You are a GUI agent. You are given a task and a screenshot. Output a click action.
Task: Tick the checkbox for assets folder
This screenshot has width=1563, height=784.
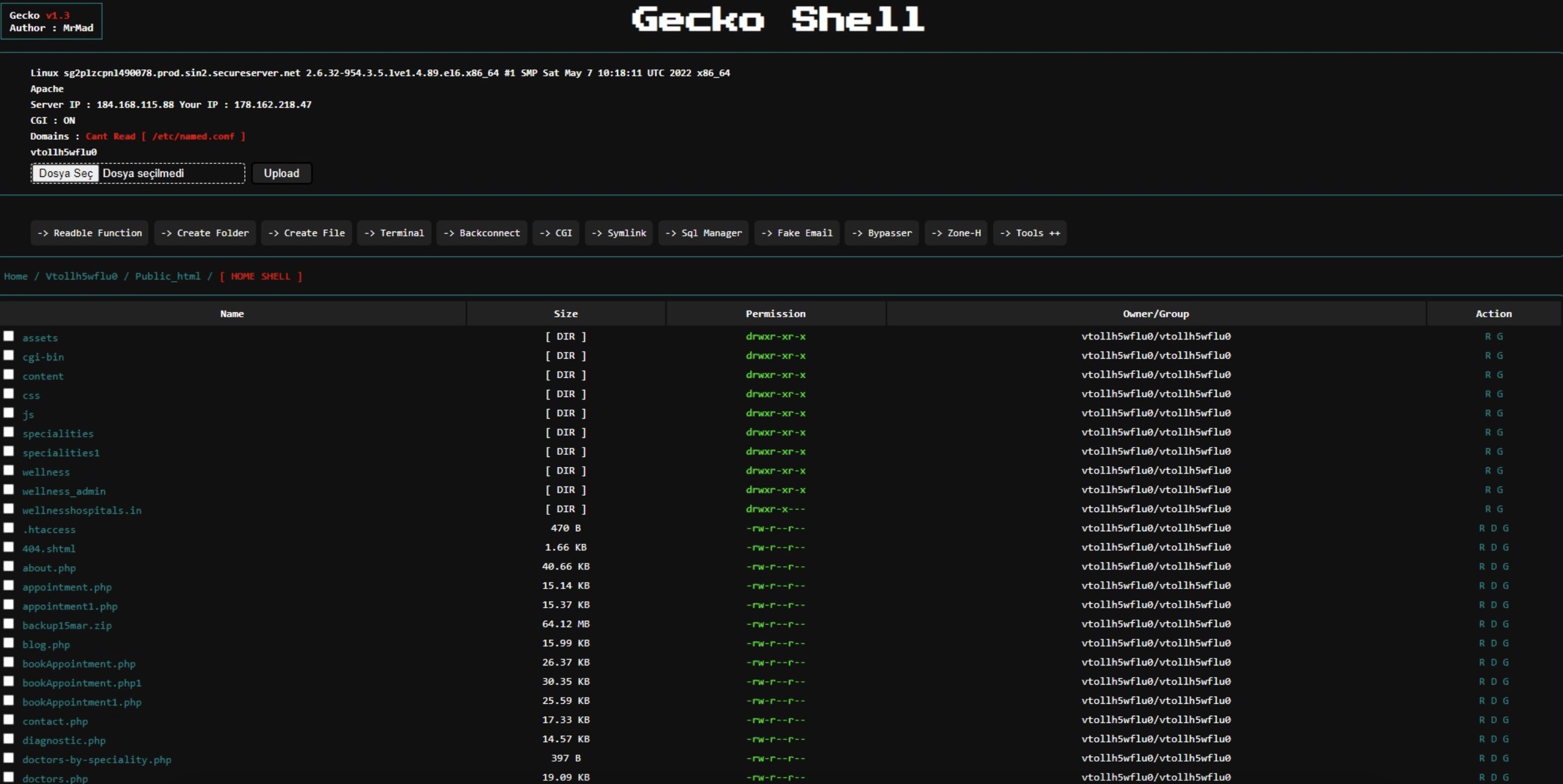click(x=9, y=336)
